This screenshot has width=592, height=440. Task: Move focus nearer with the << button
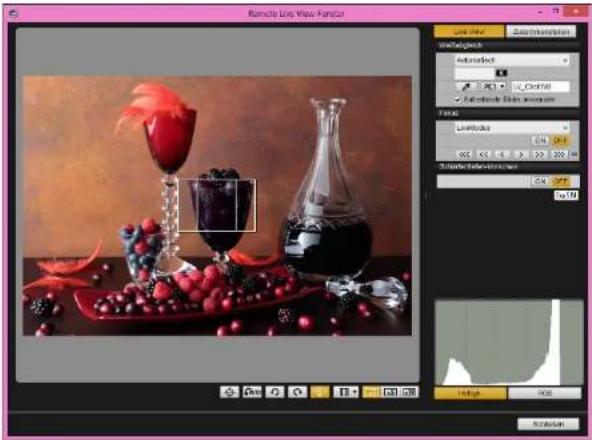pos(483,154)
